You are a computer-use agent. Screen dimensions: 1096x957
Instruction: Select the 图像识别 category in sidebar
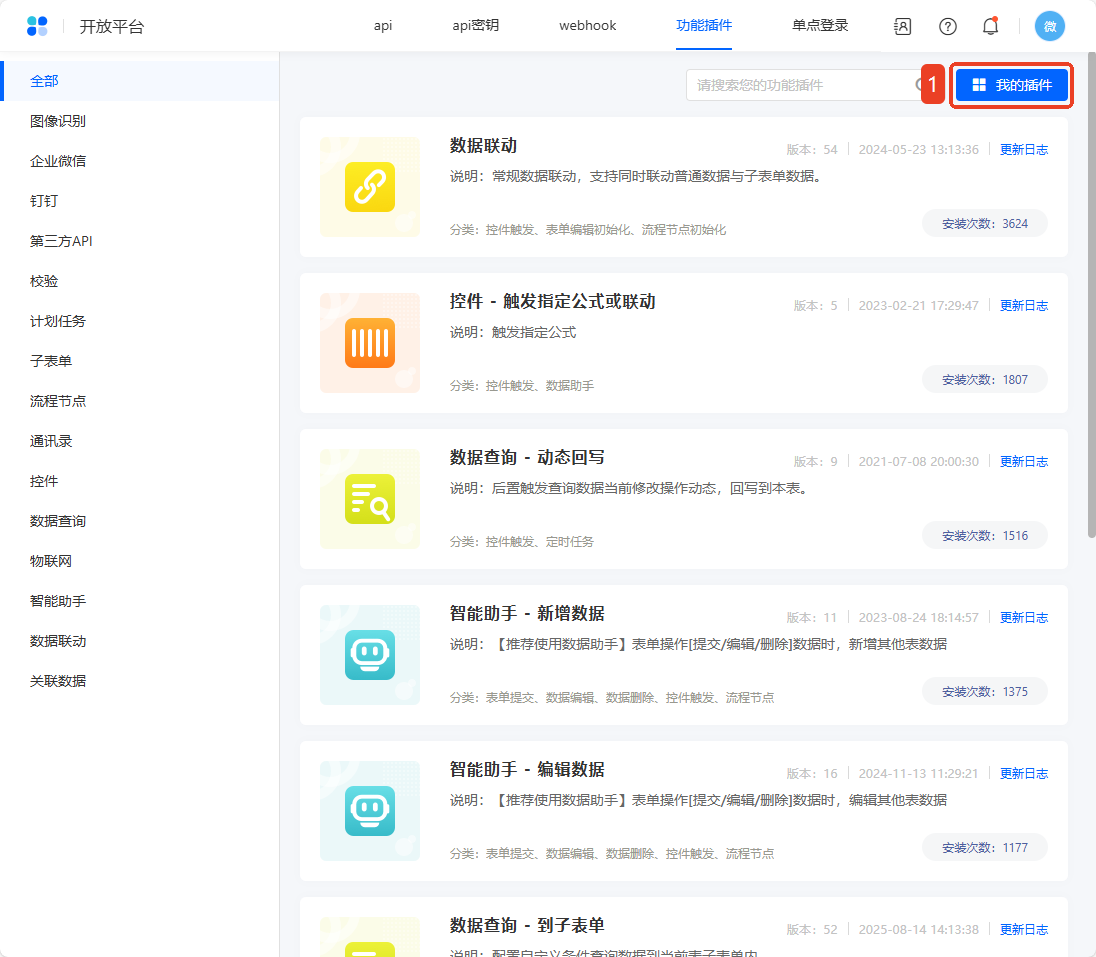[x=58, y=121]
